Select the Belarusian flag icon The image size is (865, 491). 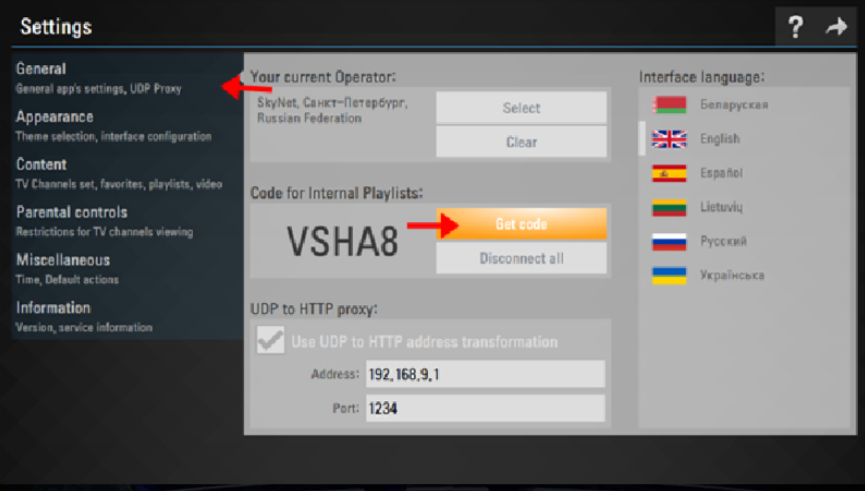pyautogui.click(x=669, y=105)
